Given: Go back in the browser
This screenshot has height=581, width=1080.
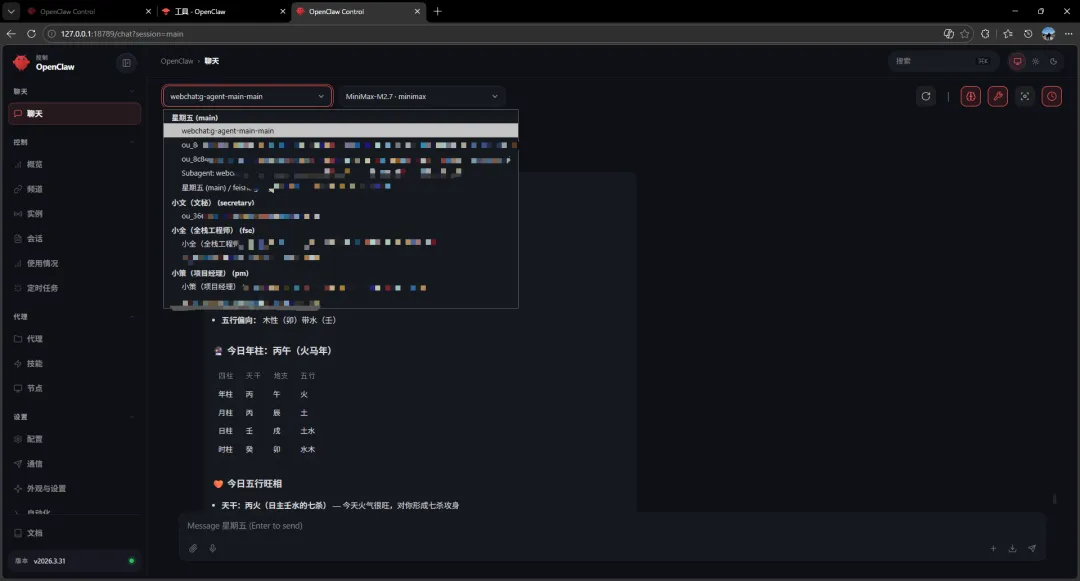Looking at the screenshot, I should tap(11, 34).
